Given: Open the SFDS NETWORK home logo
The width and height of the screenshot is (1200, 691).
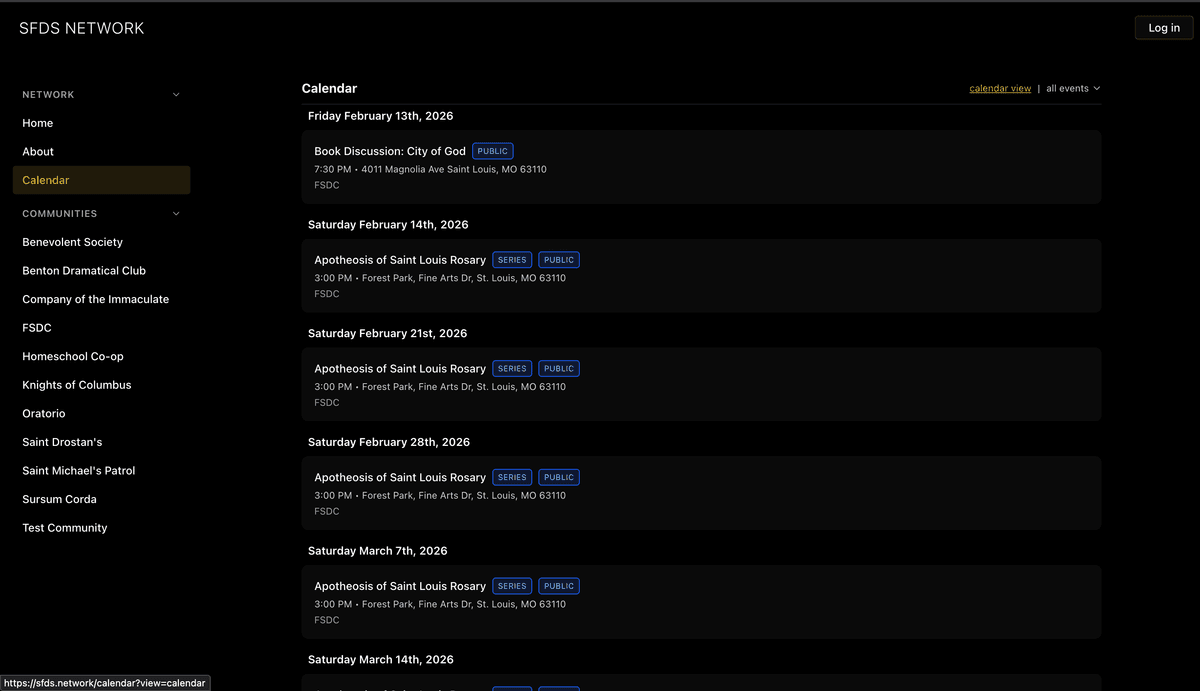Looking at the screenshot, I should coord(81,28).
